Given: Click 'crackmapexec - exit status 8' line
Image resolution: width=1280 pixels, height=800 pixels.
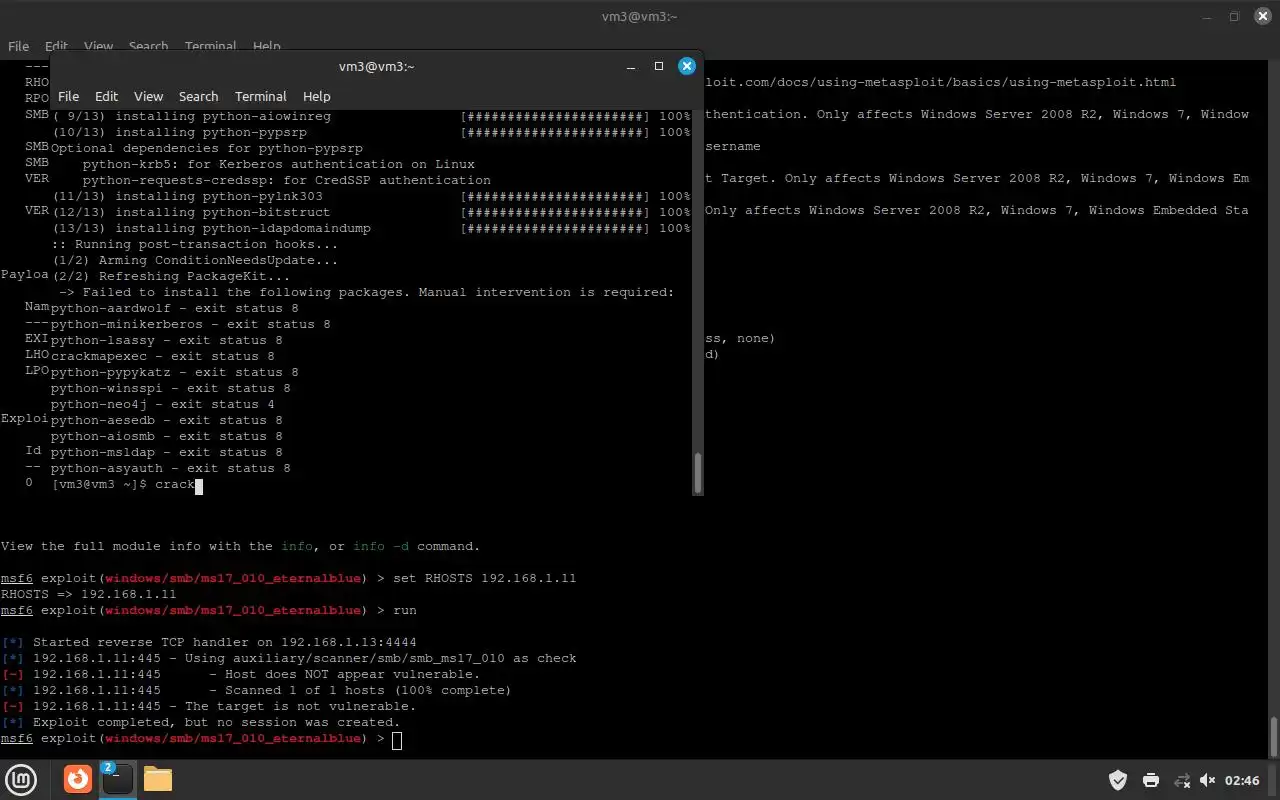Looking at the screenshot, I should coord(162,356).
